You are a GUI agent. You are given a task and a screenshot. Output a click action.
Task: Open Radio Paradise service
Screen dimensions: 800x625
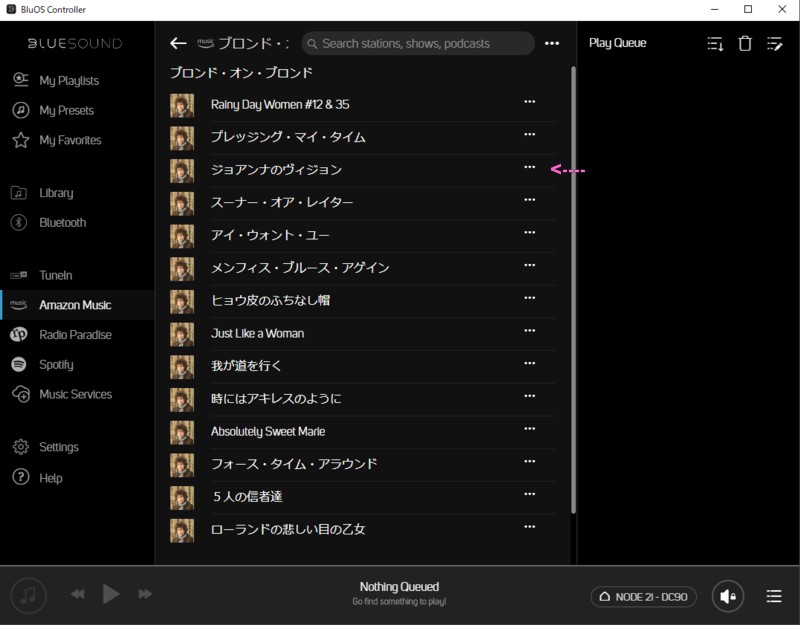click(76, 335)
